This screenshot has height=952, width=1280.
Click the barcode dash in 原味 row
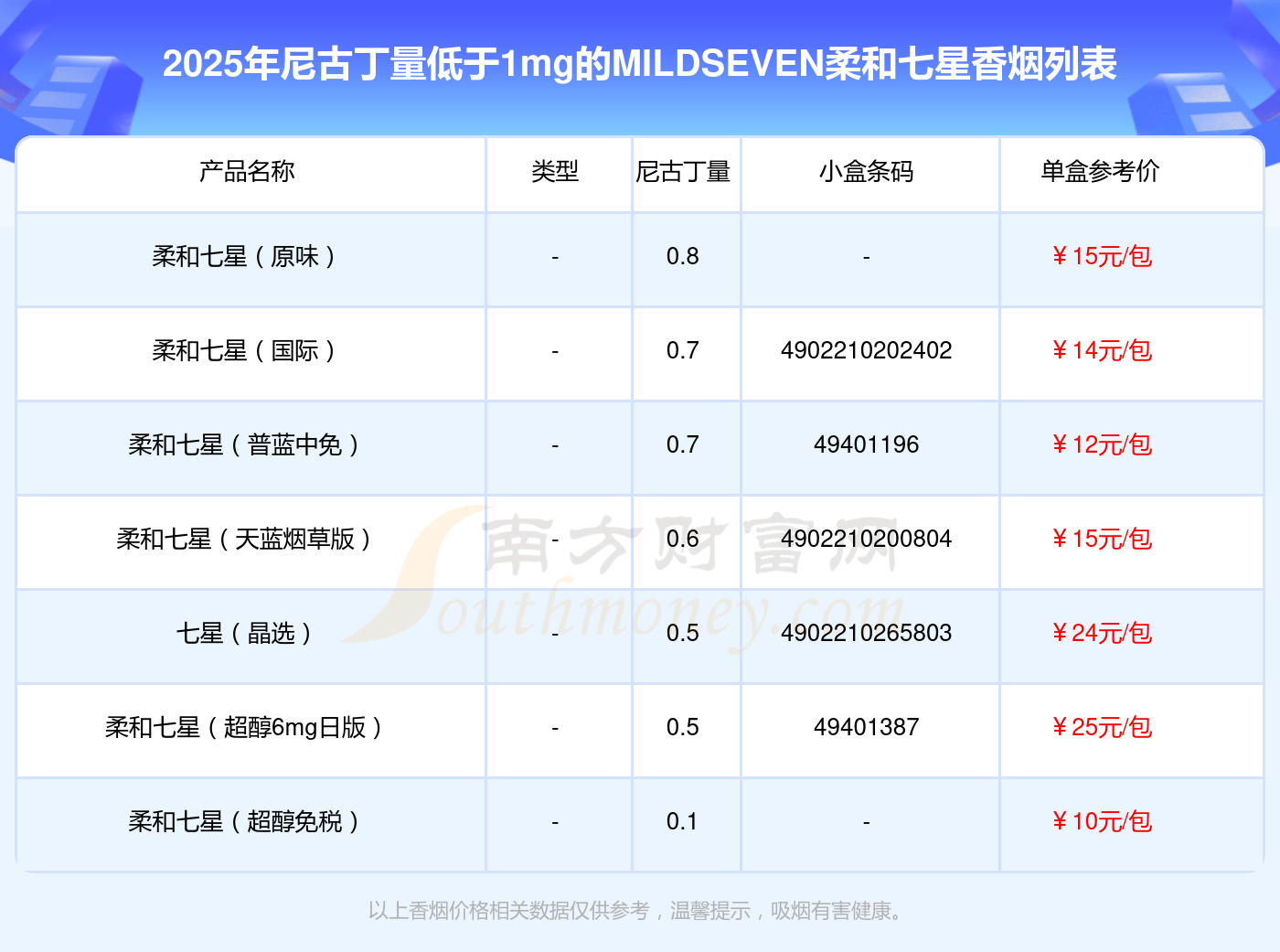click(x=866, y=258)
